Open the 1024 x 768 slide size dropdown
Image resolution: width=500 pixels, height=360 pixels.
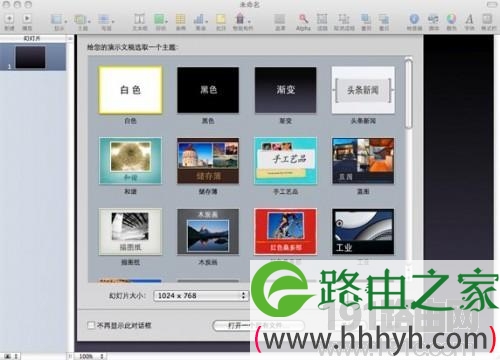pyautogui.click(x=200, y=296)
